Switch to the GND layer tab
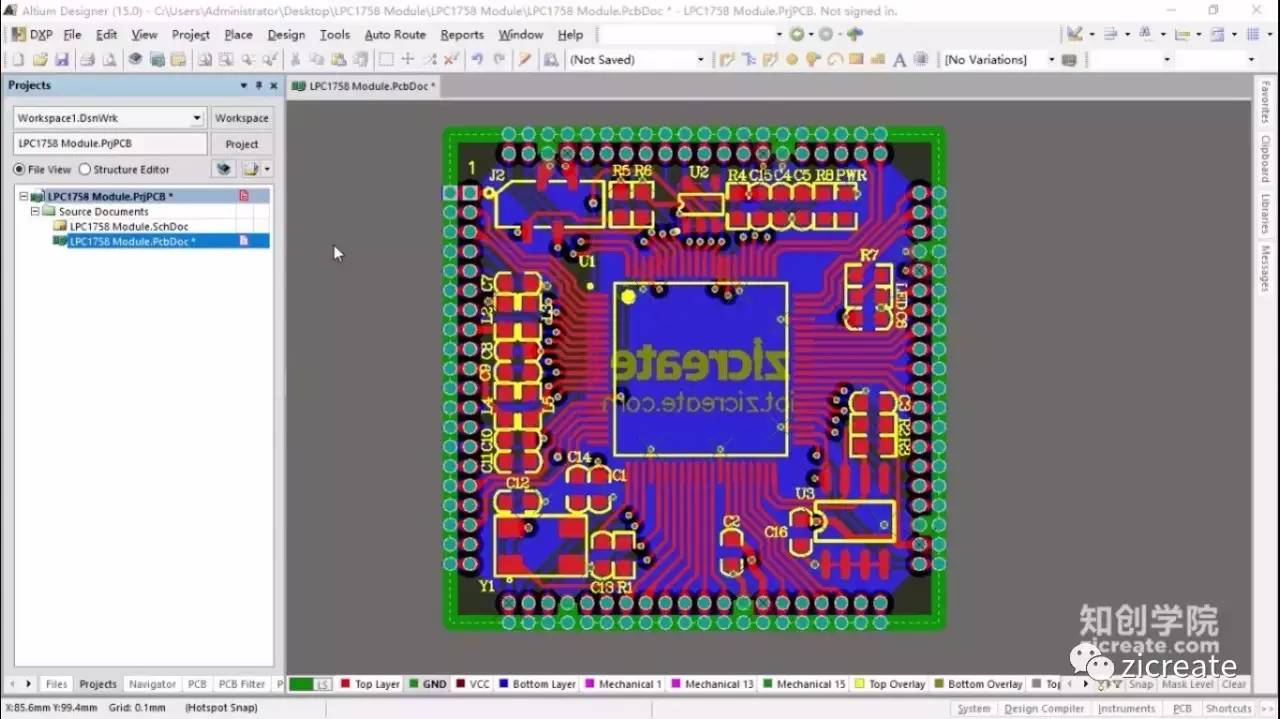 (427, 685)
